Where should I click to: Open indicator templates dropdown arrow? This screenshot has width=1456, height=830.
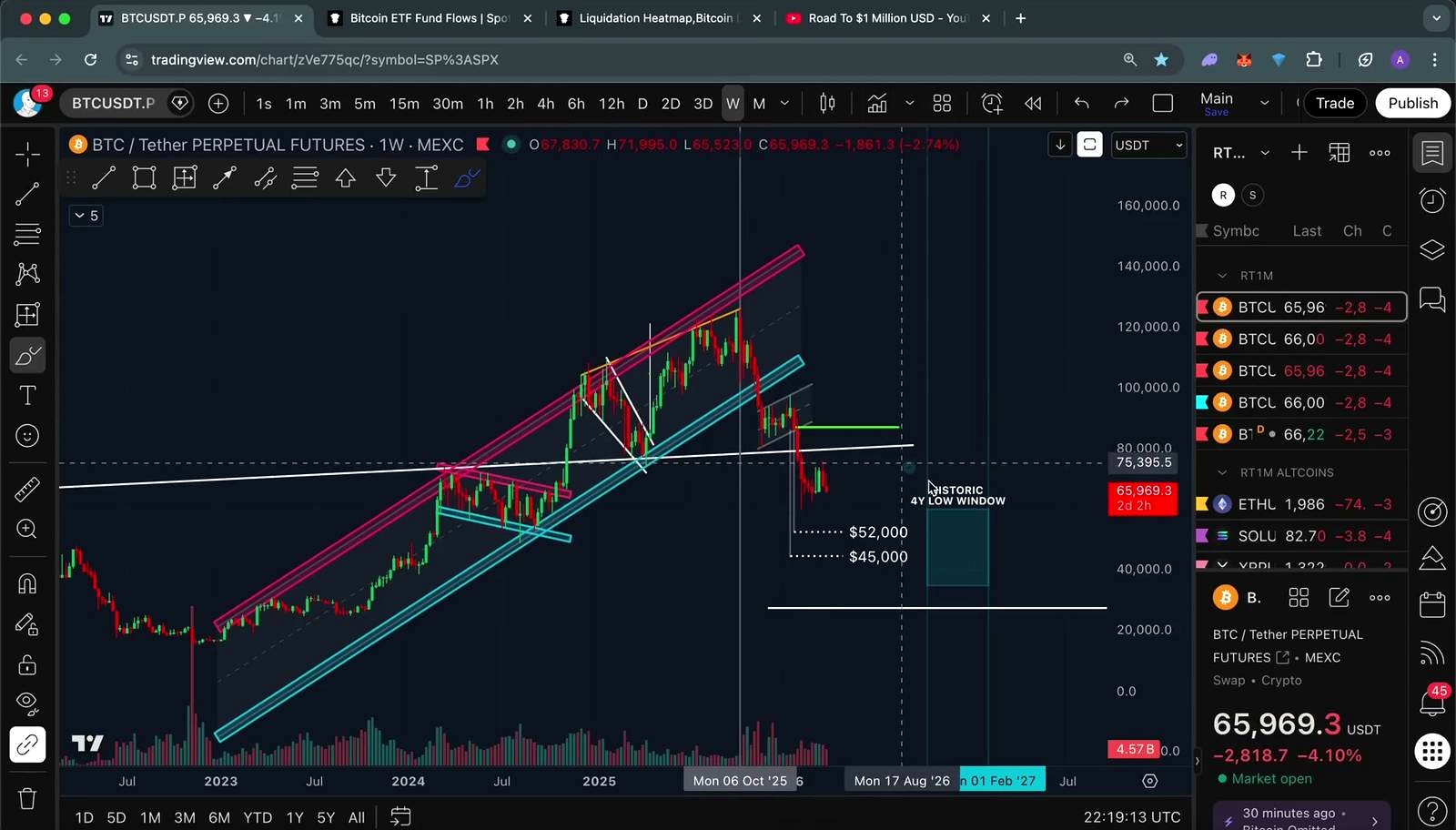tap(909, 104)
